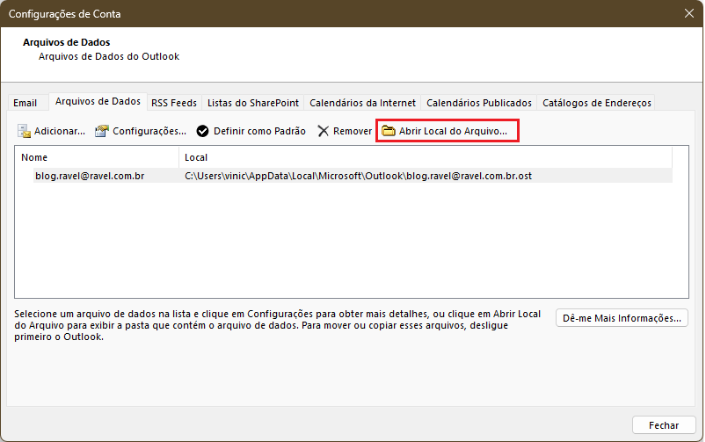Click the Fechar button

[x=664, y=425]
